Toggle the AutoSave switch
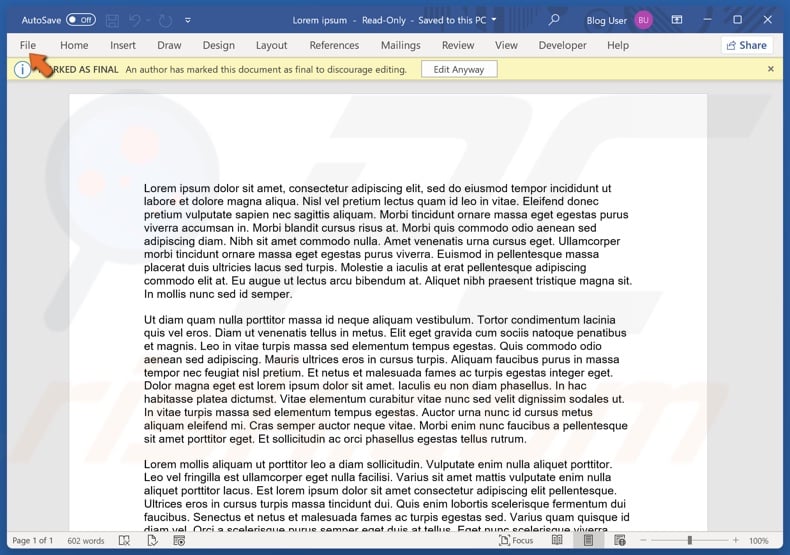This screenshot has height=555, width=790. pos(81,20)
